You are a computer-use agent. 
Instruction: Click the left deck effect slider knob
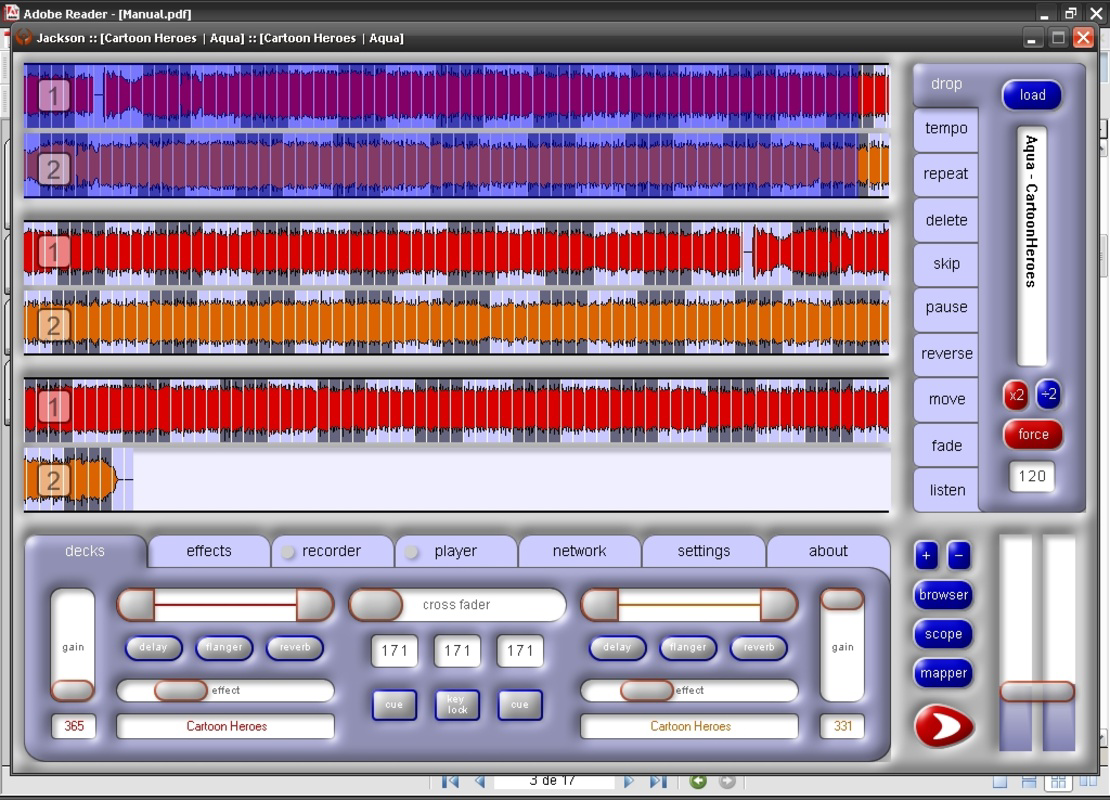[x=181, y=690]
